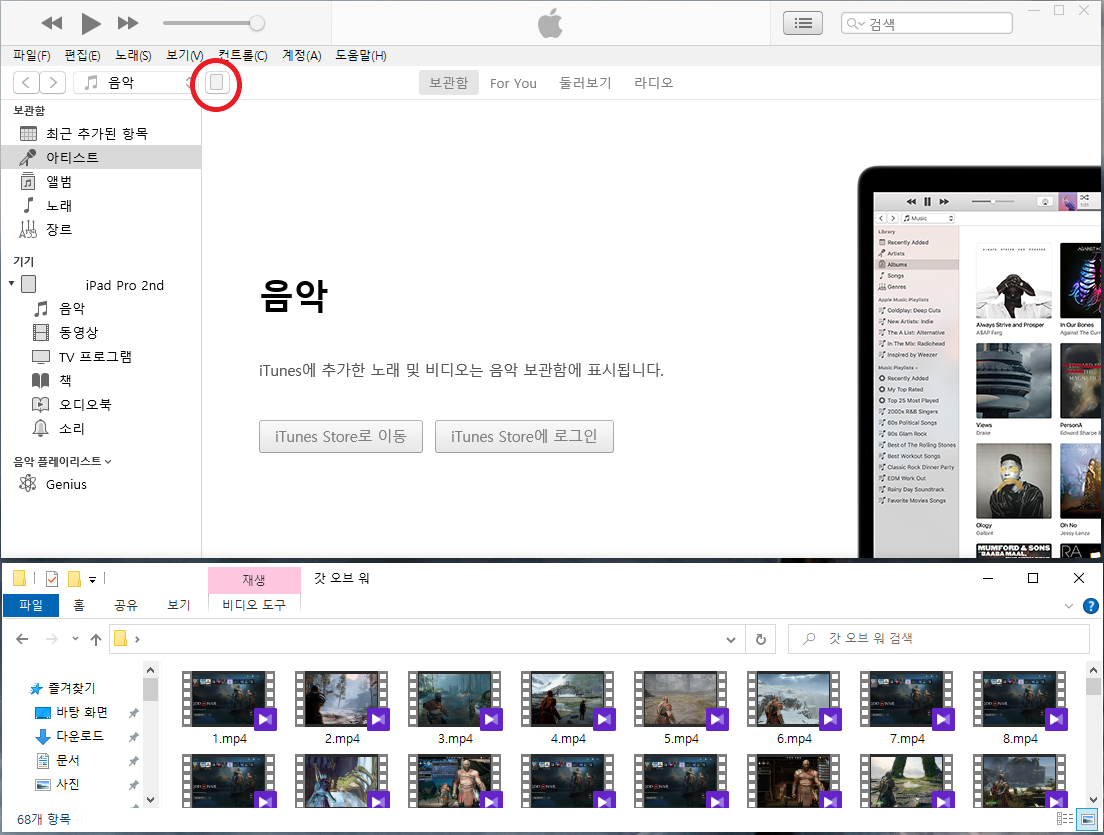Image resolution: width=1104 pixels, height=835 pixels.
Task: Expand the Explorer address bar history dropdown
Action: pos(731,639)
